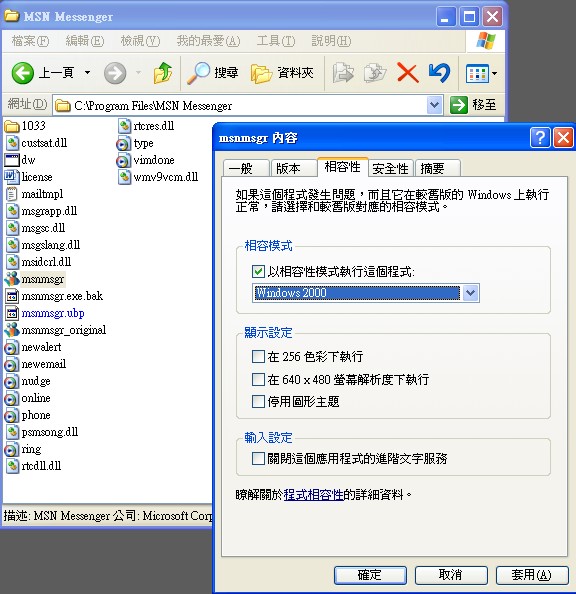This screenshot has width=576, height=594.
Task: Open the 程式相容性 help link
Action: [x=313, y=494]
